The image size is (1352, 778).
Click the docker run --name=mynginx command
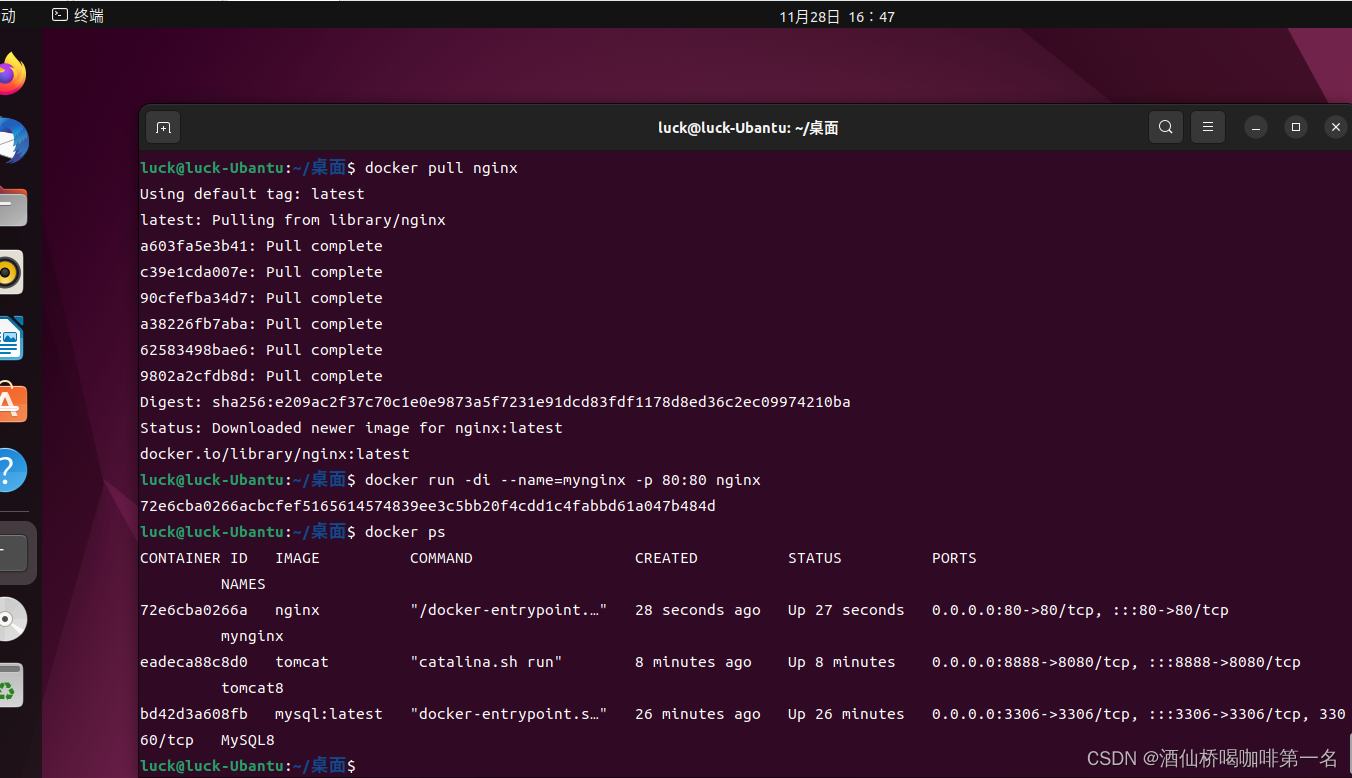point(563,480)
